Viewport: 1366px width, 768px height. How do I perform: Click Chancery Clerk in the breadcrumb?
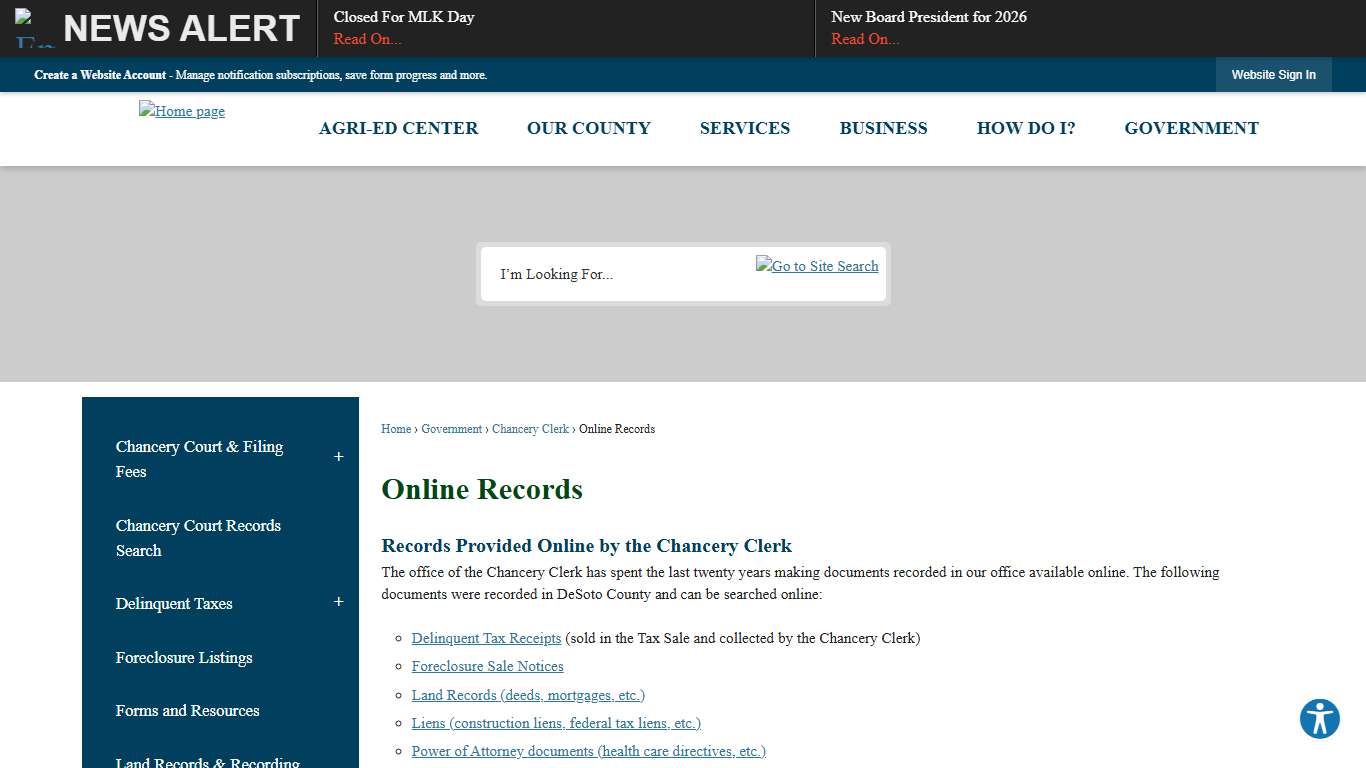point(530,428)
